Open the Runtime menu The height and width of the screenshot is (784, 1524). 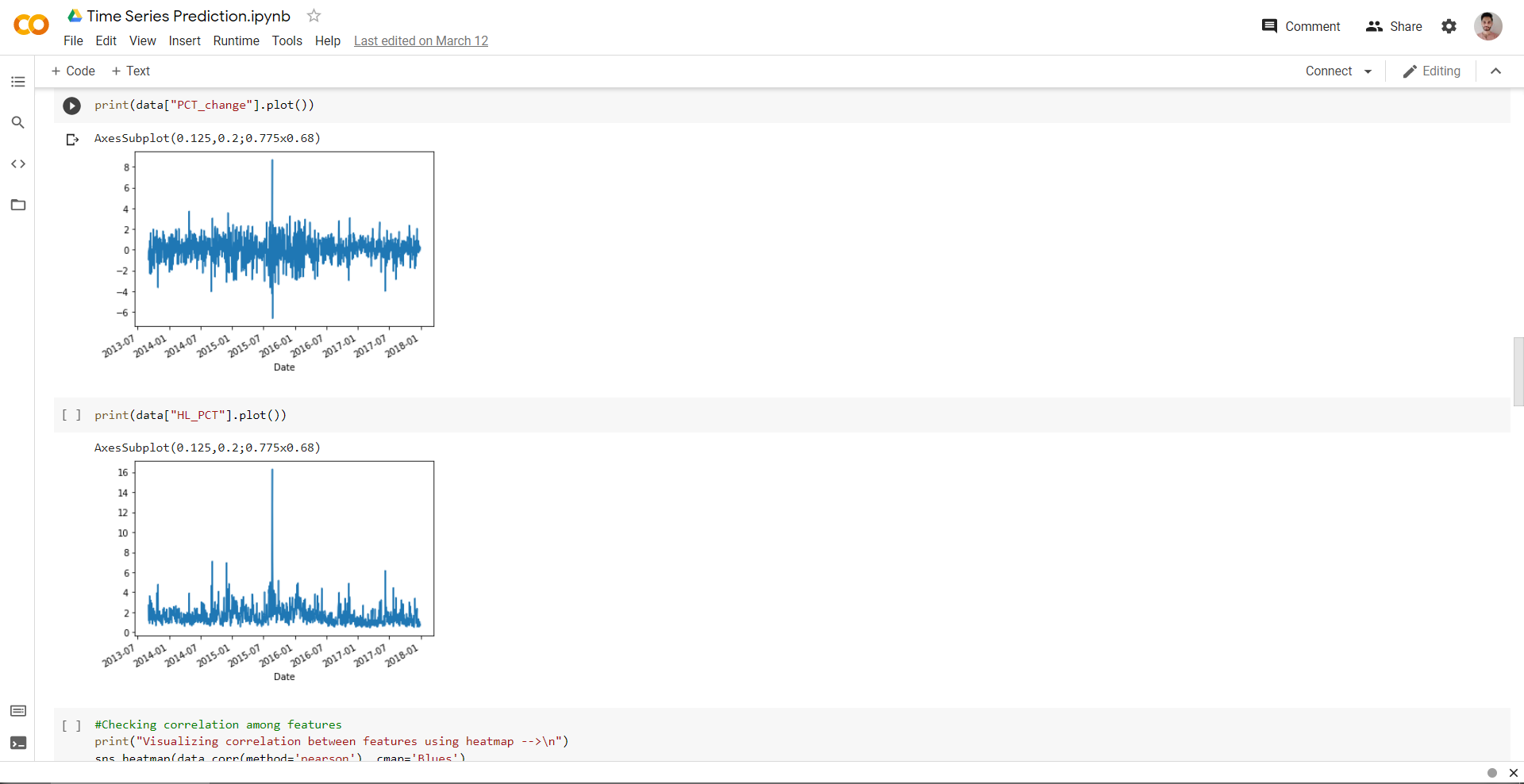tap(236, 41)
